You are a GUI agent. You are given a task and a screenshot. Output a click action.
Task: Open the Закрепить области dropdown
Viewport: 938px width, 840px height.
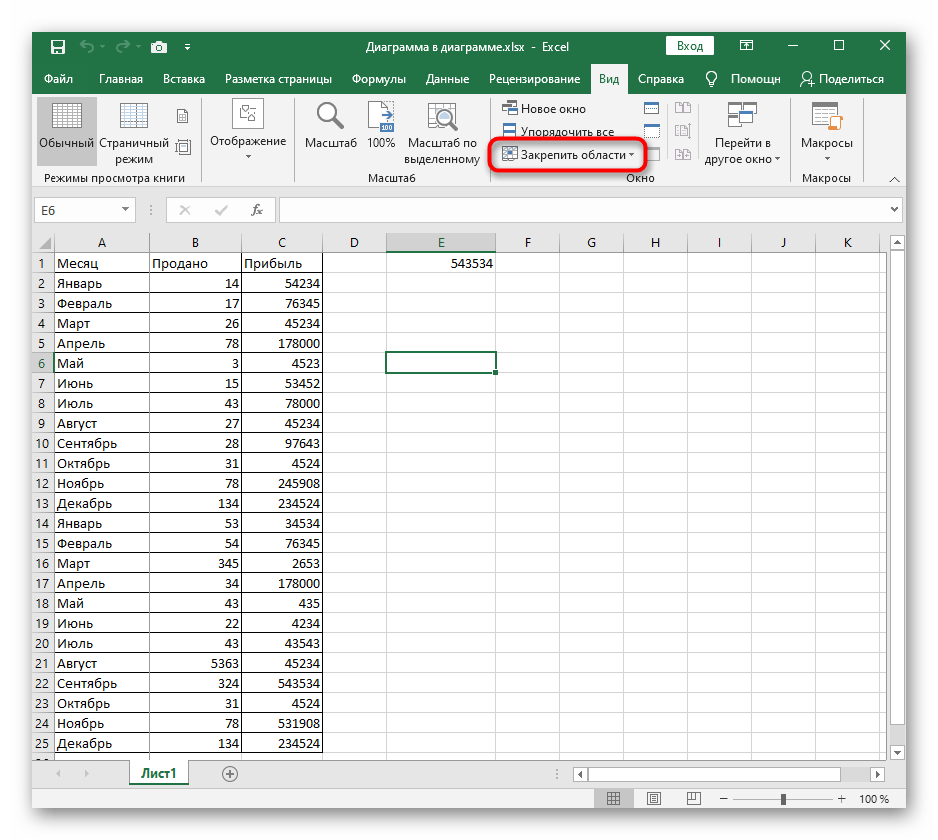(568, 155)
